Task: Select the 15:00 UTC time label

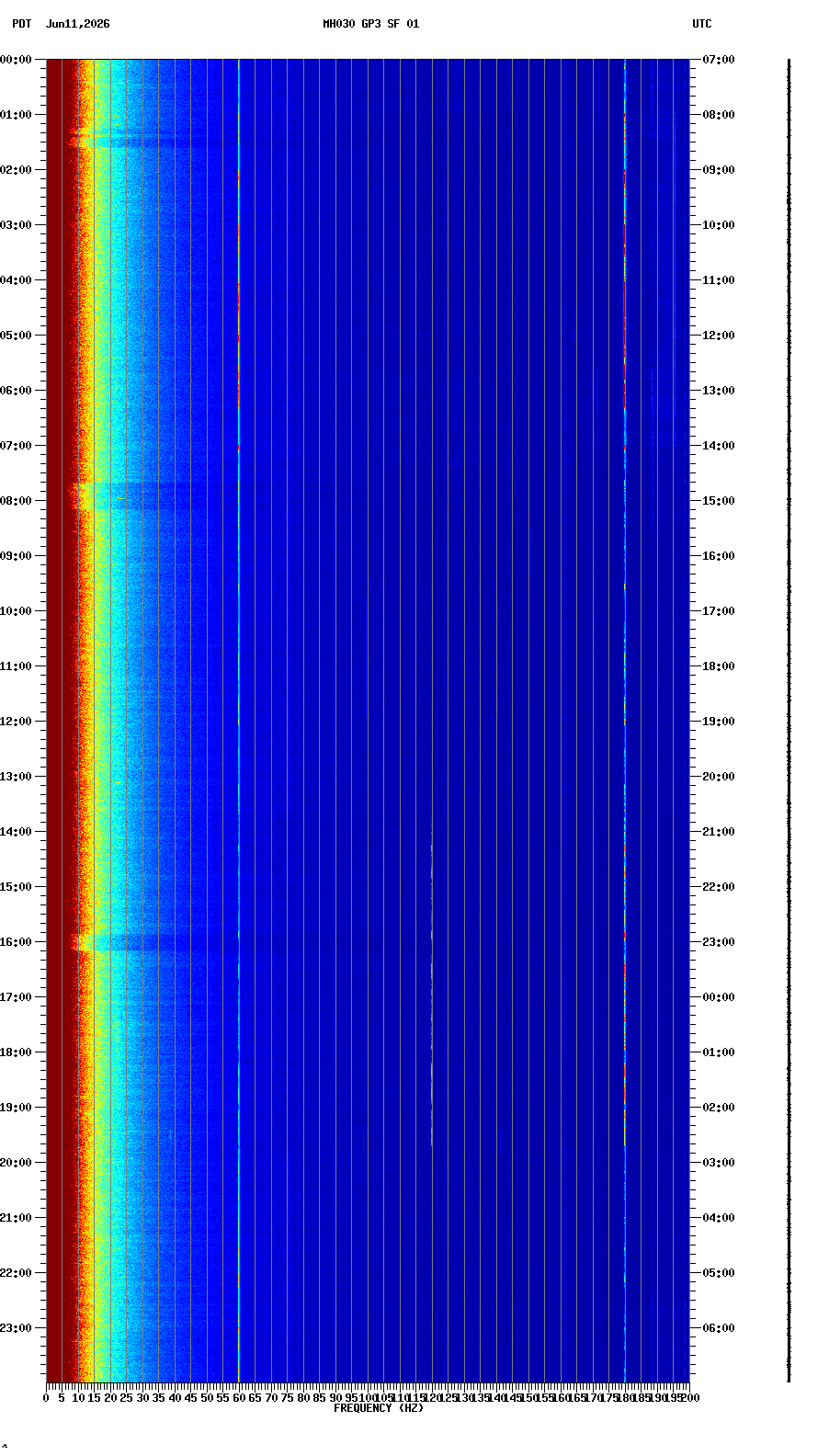Action: (x=719, y=501)
